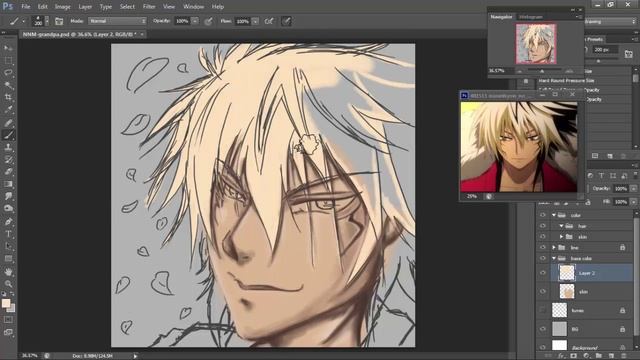Expand the skin layer group
This screenshot has width=640, height=360.
pyautogui.click(x=561, y=237)
